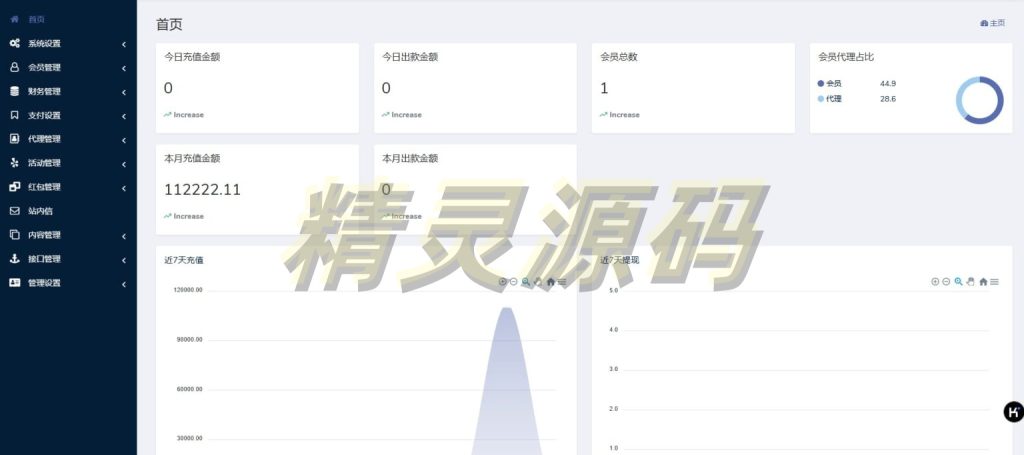This screenshot has width=1024, height=455.
Task: Open the hamburger menu on 近7天提现 chart
Action: coord(994,281)
